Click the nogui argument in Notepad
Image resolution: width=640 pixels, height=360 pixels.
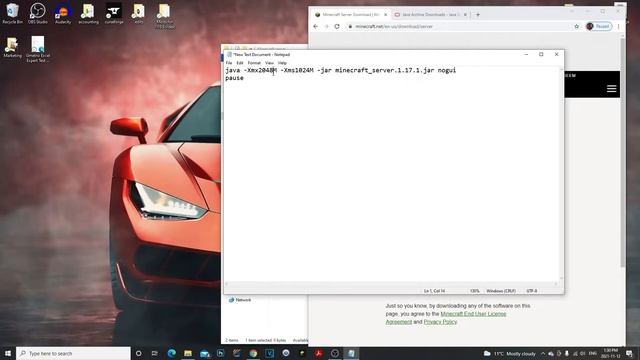click(x=447, y=70)
